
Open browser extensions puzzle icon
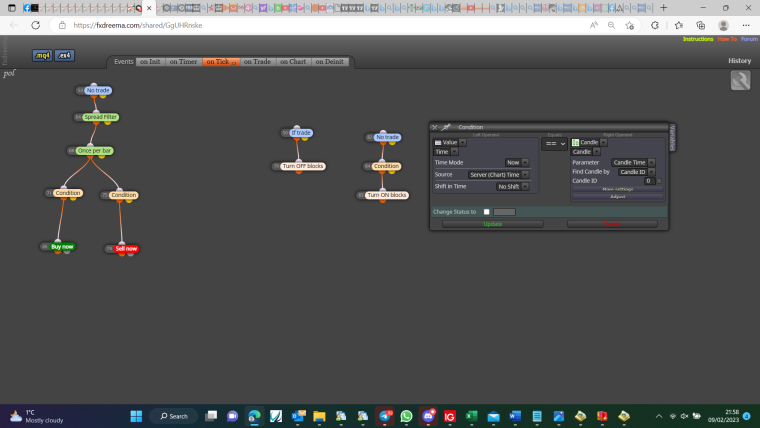[655, 25]
